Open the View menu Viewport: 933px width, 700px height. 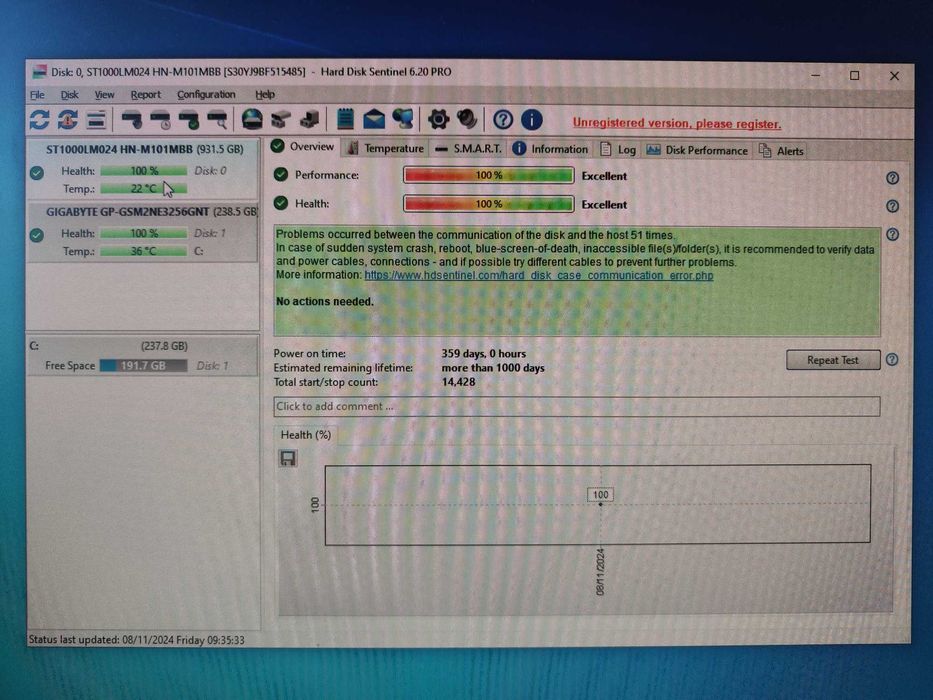(104, 95)
